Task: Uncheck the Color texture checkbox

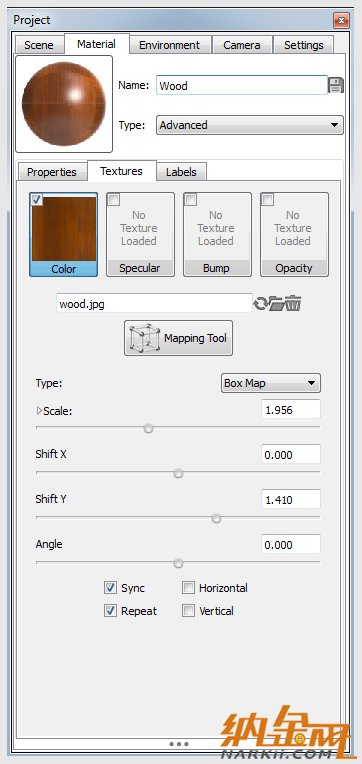Action: 37,199
